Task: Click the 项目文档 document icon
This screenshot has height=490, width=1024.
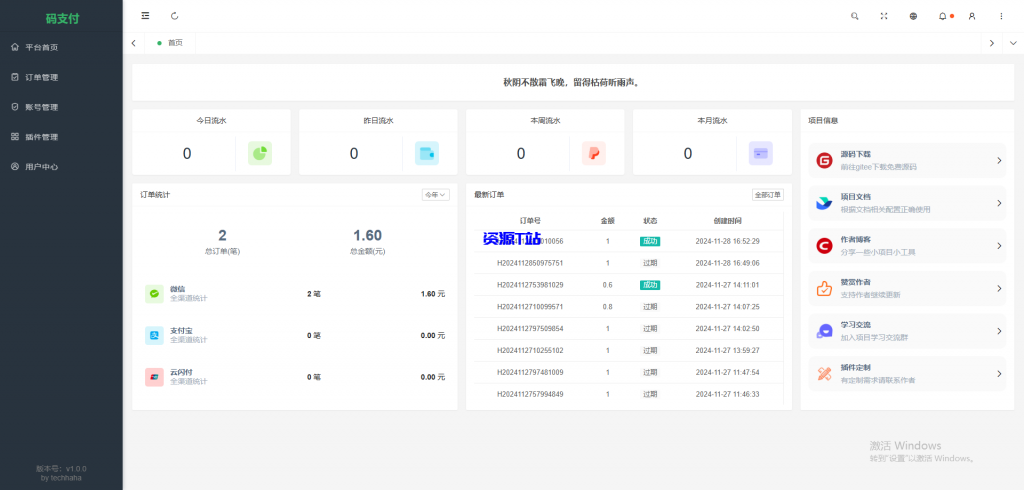Action: (824, 203)
